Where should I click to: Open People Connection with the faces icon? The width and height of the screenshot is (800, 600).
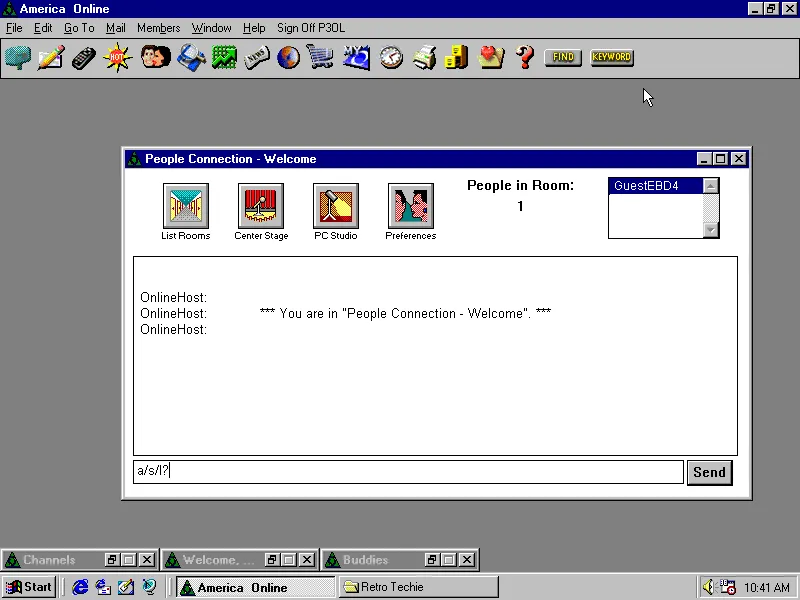tap(152, 58)
